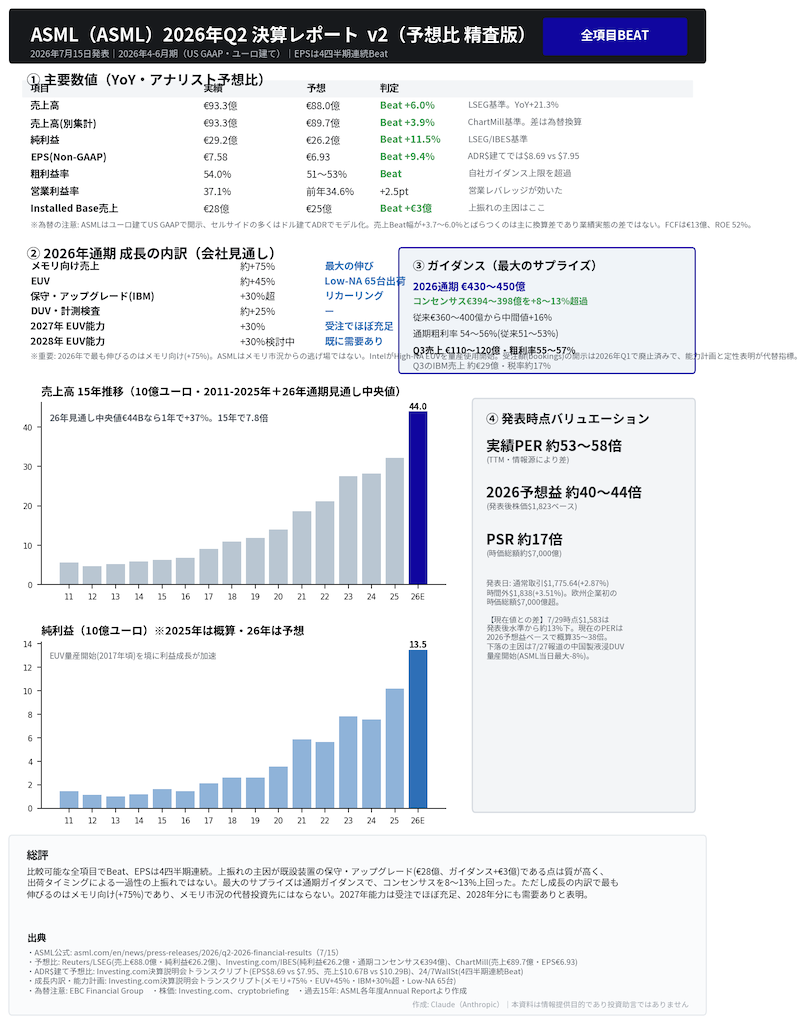
Task: Click the revenue estimate '€88.0億'
Action: pos(323,105)
